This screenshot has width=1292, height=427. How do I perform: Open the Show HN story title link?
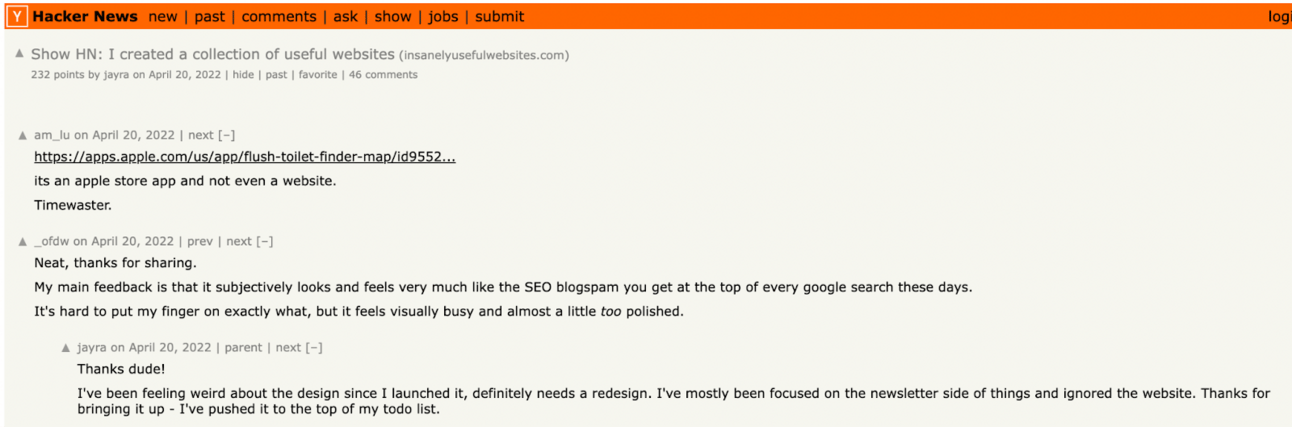point(212,54)
